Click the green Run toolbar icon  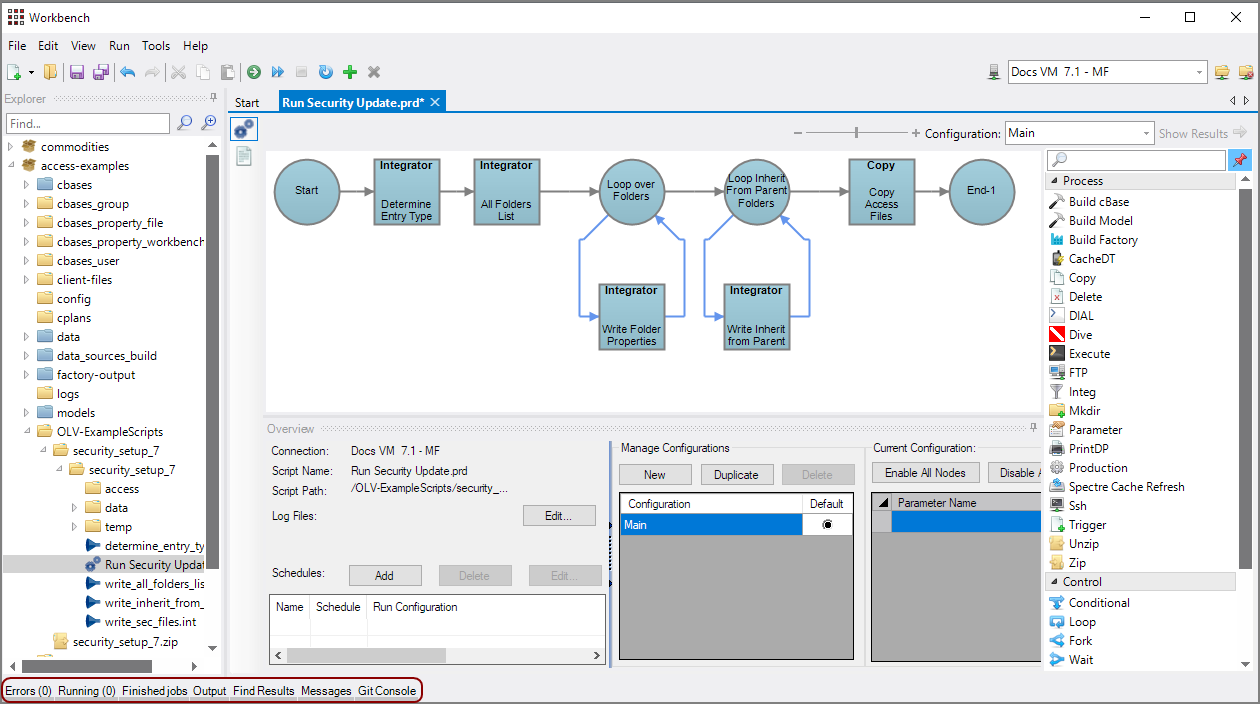(254, 72)
